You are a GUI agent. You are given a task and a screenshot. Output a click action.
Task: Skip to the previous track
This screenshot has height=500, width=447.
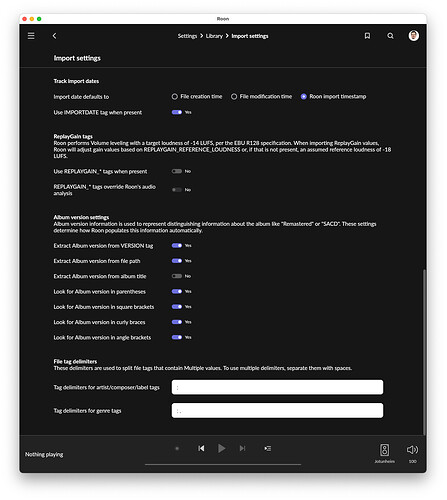click(201, 448)
